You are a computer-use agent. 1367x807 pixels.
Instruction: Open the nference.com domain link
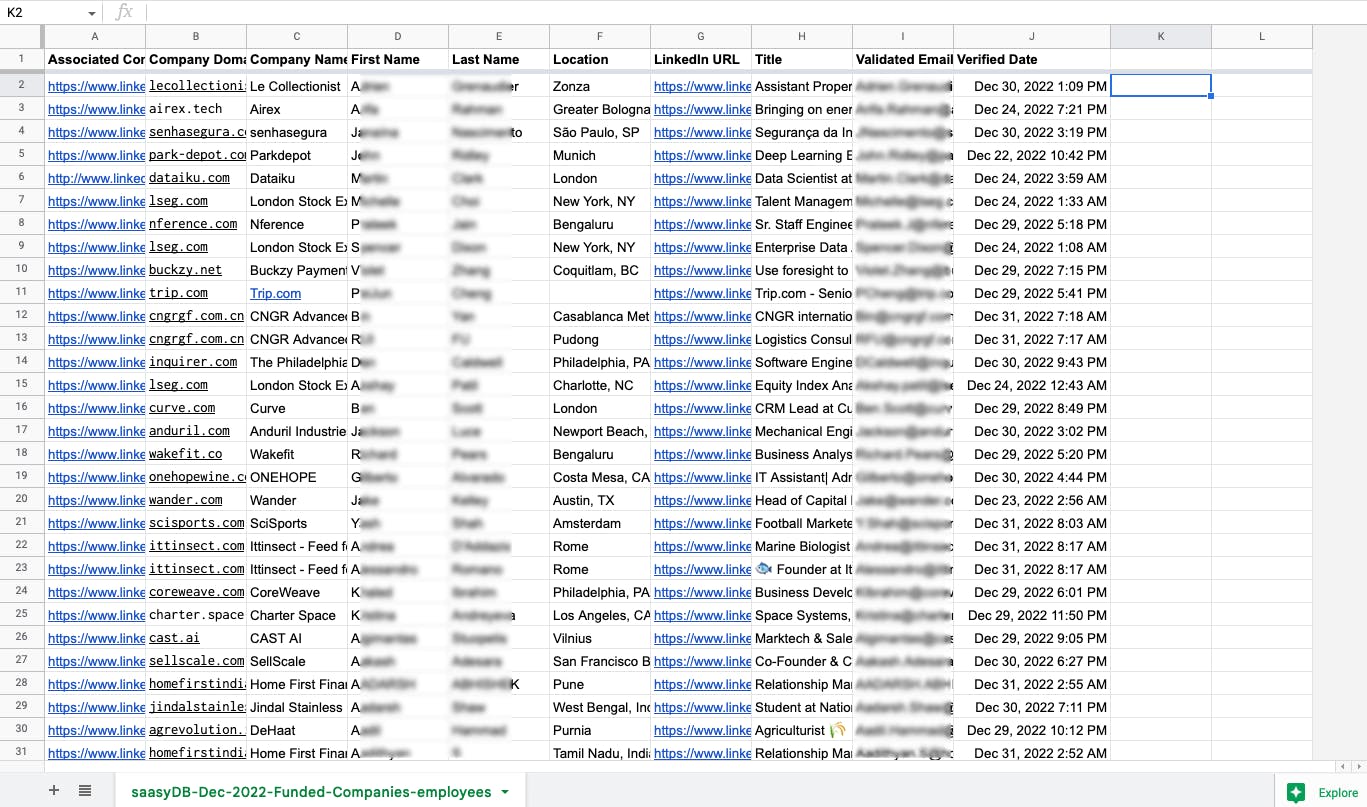194,224
